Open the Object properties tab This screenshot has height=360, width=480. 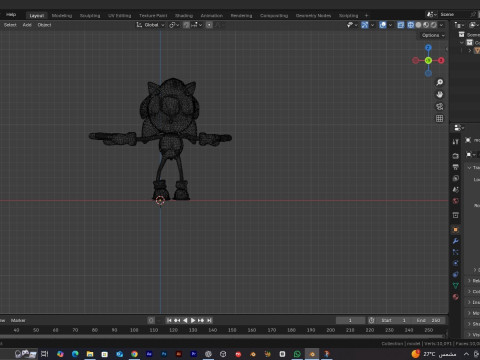[x=456, y=230]
